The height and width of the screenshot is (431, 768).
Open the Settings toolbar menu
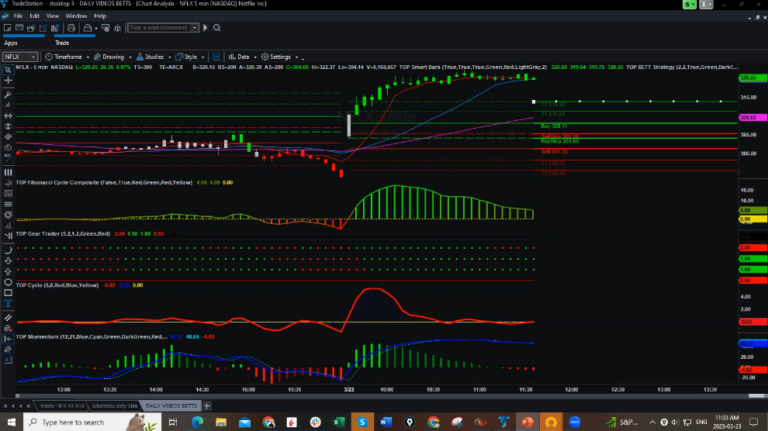[279, 57]
